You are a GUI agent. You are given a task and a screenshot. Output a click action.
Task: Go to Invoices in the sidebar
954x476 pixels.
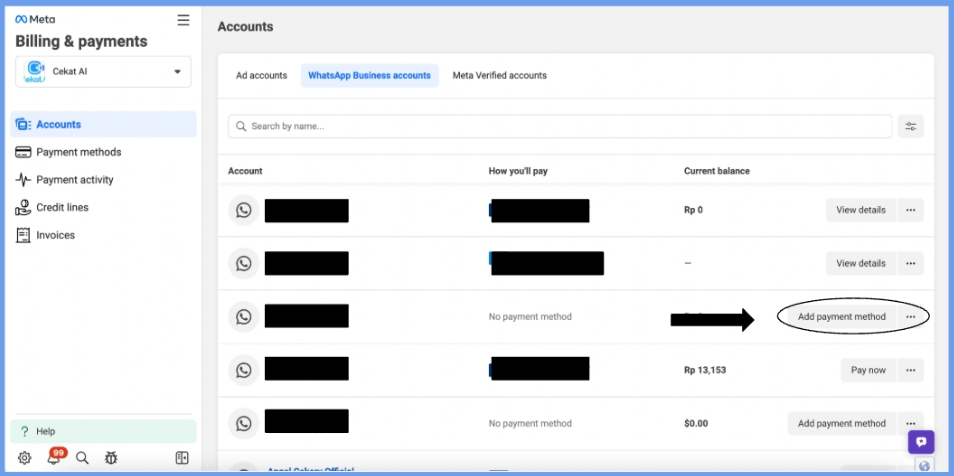55,235
